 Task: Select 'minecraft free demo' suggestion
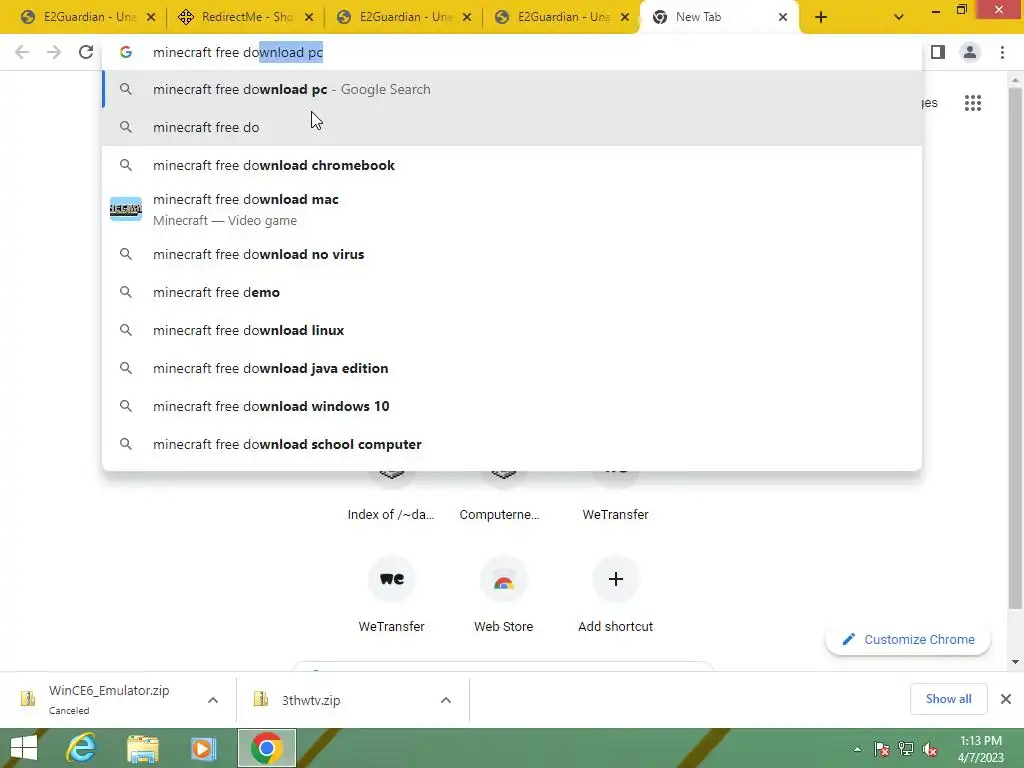pos(512,292)
